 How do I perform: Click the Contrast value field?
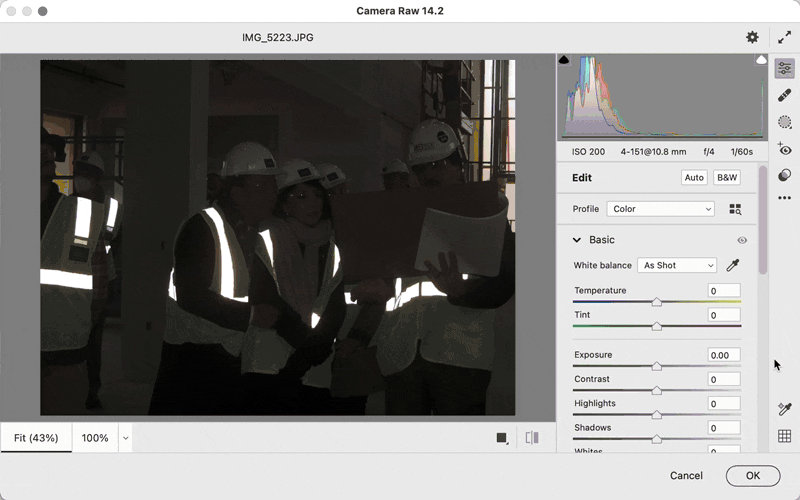[724, 380]
